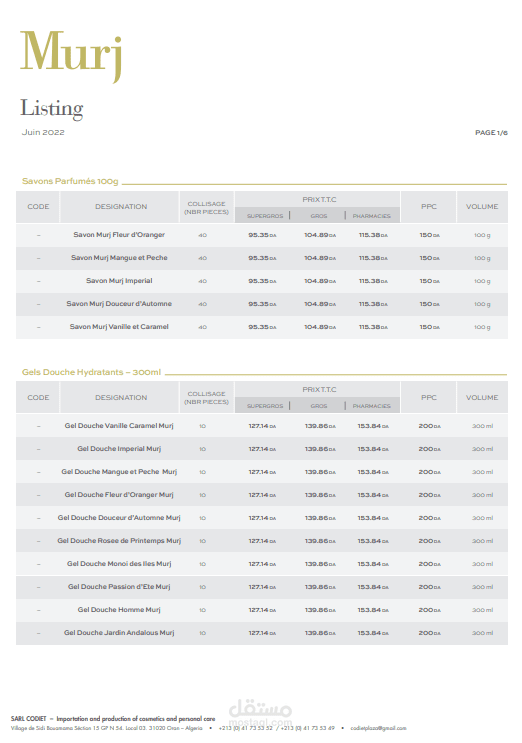Click 153.84 pharmacies price for Gel Douche Homme Murj

pos(373,610)
